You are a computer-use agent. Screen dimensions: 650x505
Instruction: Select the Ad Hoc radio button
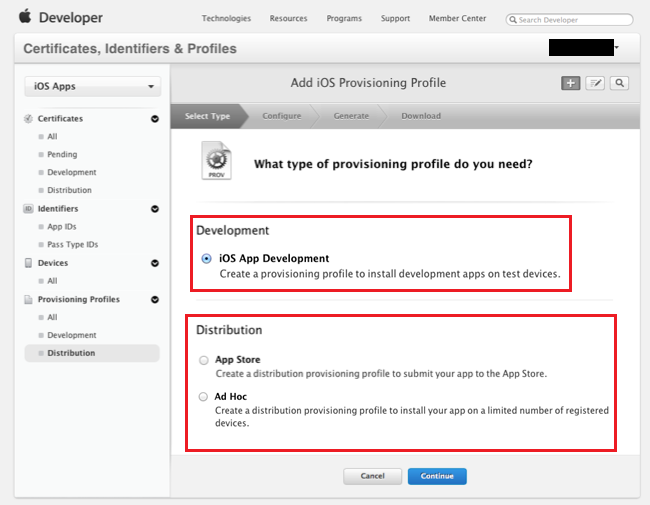point(203,397)
